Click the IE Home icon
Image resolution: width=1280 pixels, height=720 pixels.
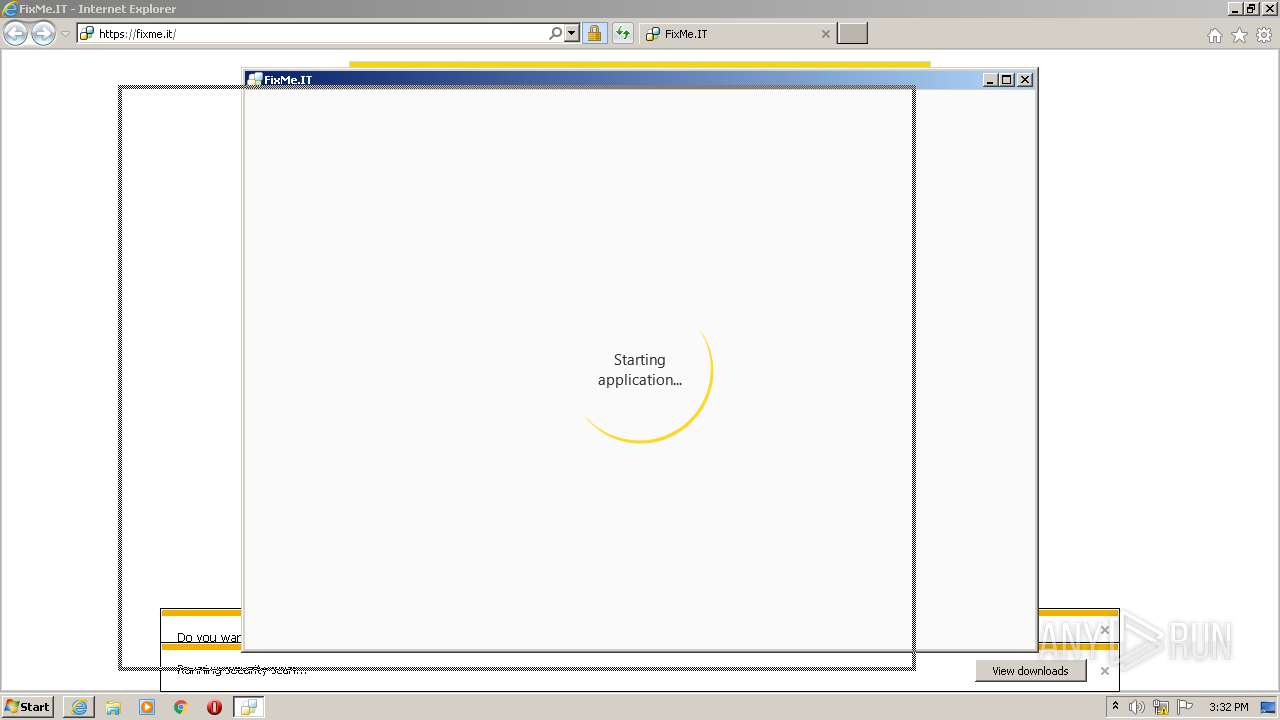click(x=1214, y=35)
